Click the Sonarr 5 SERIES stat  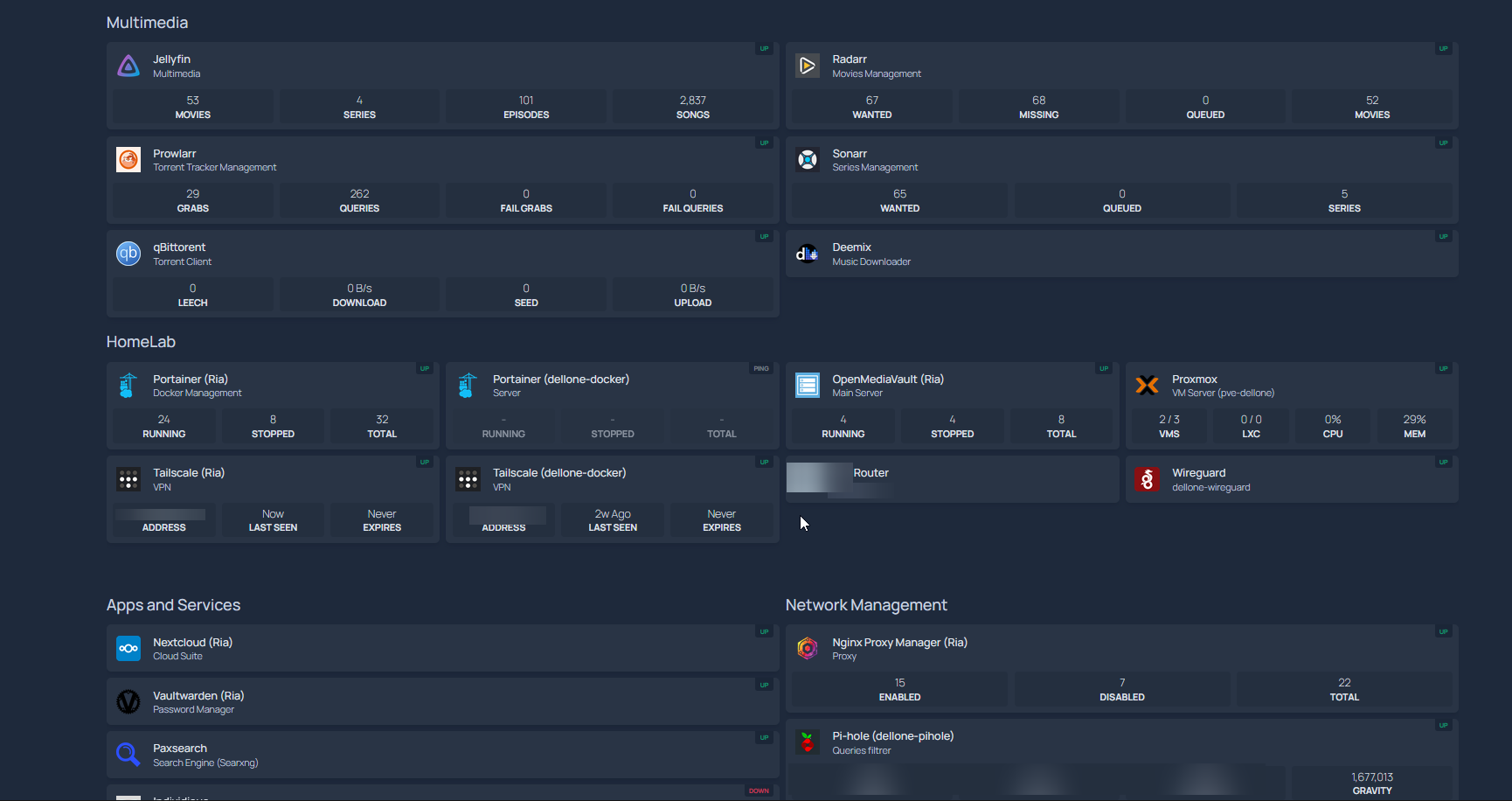(x=1344, y=200)
